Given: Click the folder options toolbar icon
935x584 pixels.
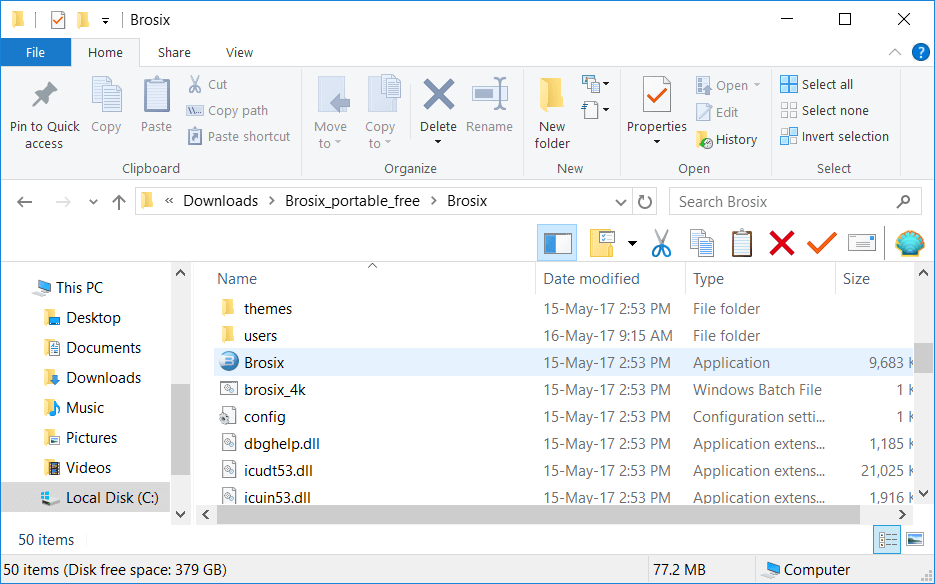Looking at the screenshot, I should point(602,243).
